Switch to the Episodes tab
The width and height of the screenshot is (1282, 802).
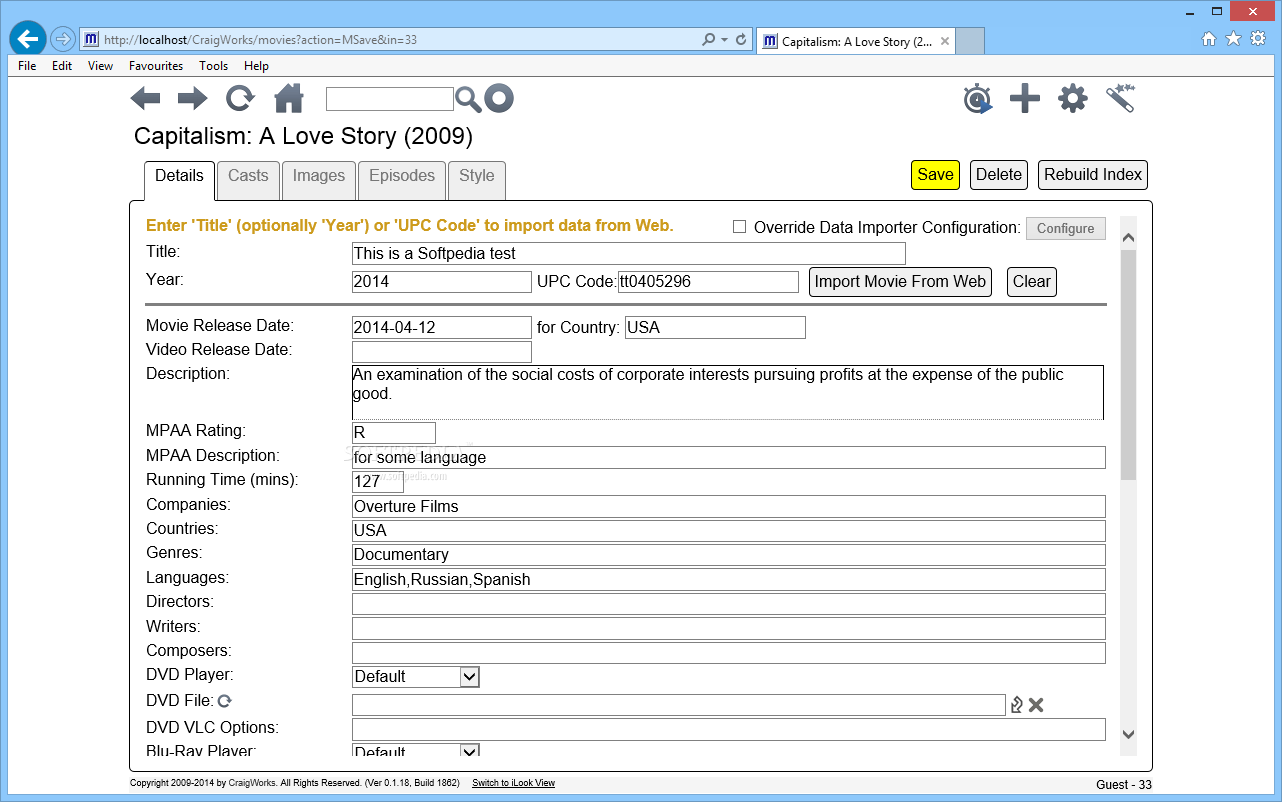click(402, 178)
